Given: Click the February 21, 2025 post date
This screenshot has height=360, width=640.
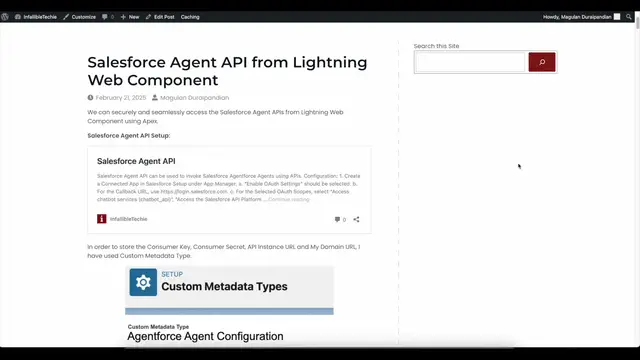Looking at the screenshot, I should click(120, 98).
